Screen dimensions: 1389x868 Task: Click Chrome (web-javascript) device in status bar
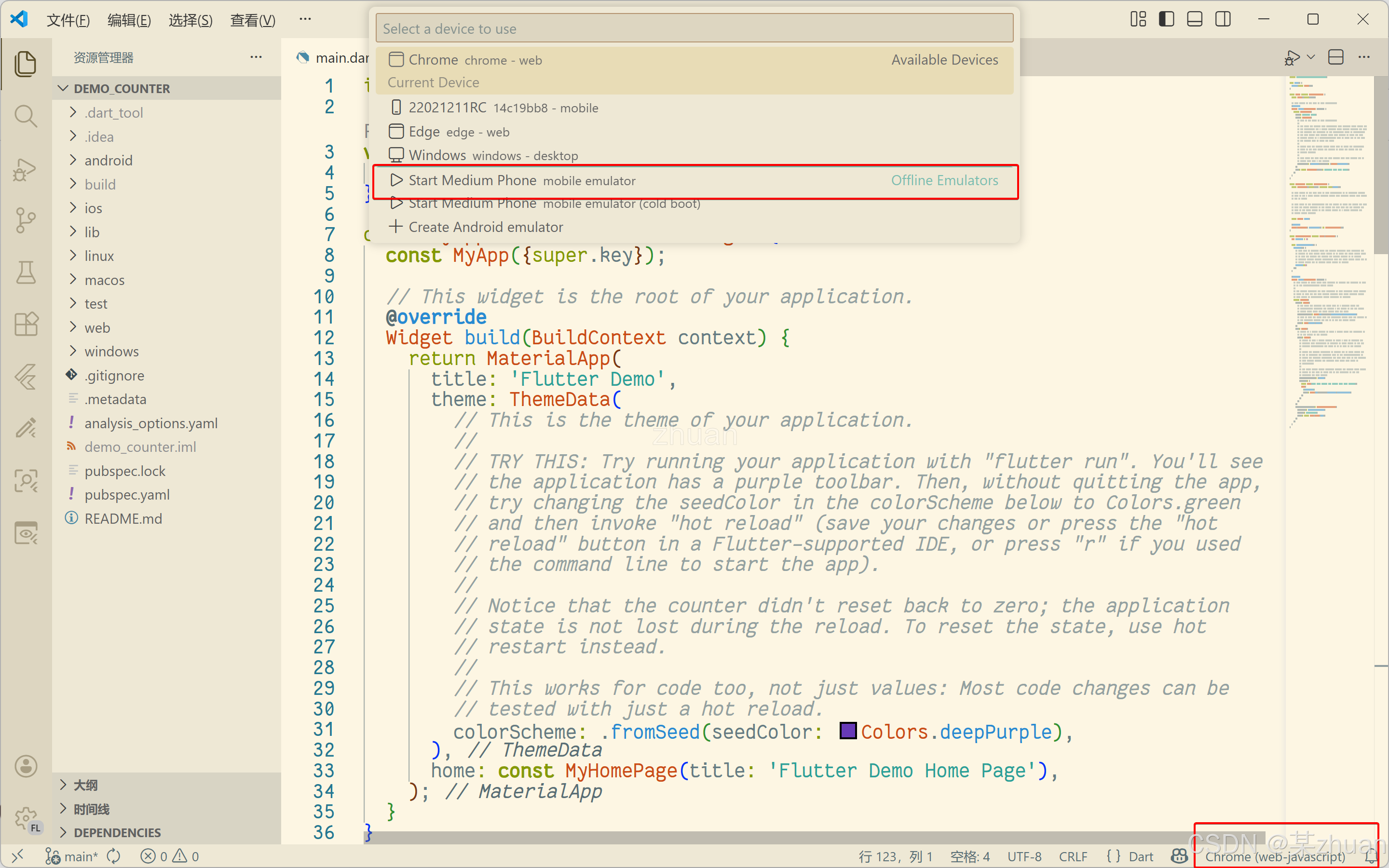[1274, 856]
